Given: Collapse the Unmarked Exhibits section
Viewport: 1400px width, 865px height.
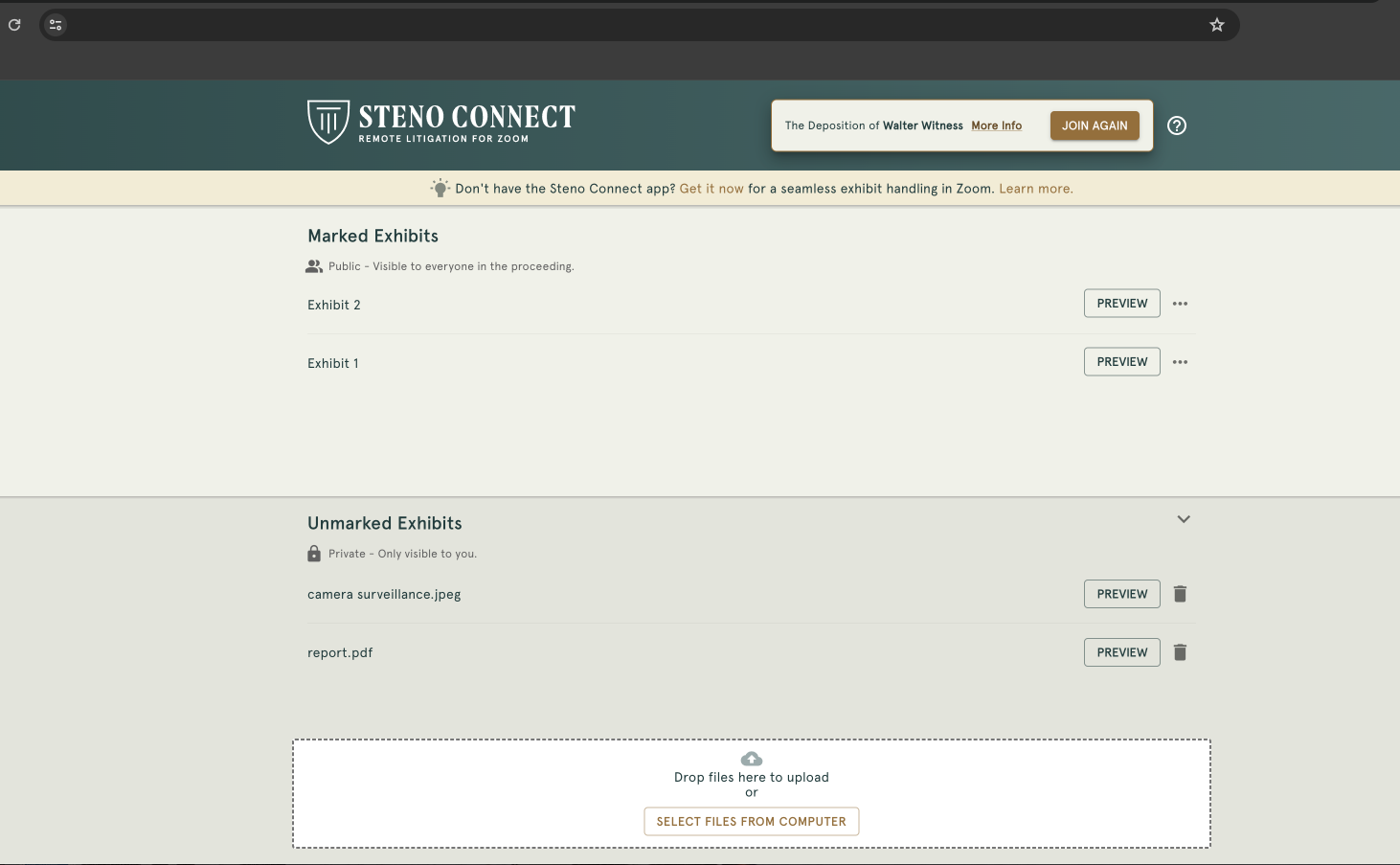Looking at the screenshot, I should [1184, 519].
